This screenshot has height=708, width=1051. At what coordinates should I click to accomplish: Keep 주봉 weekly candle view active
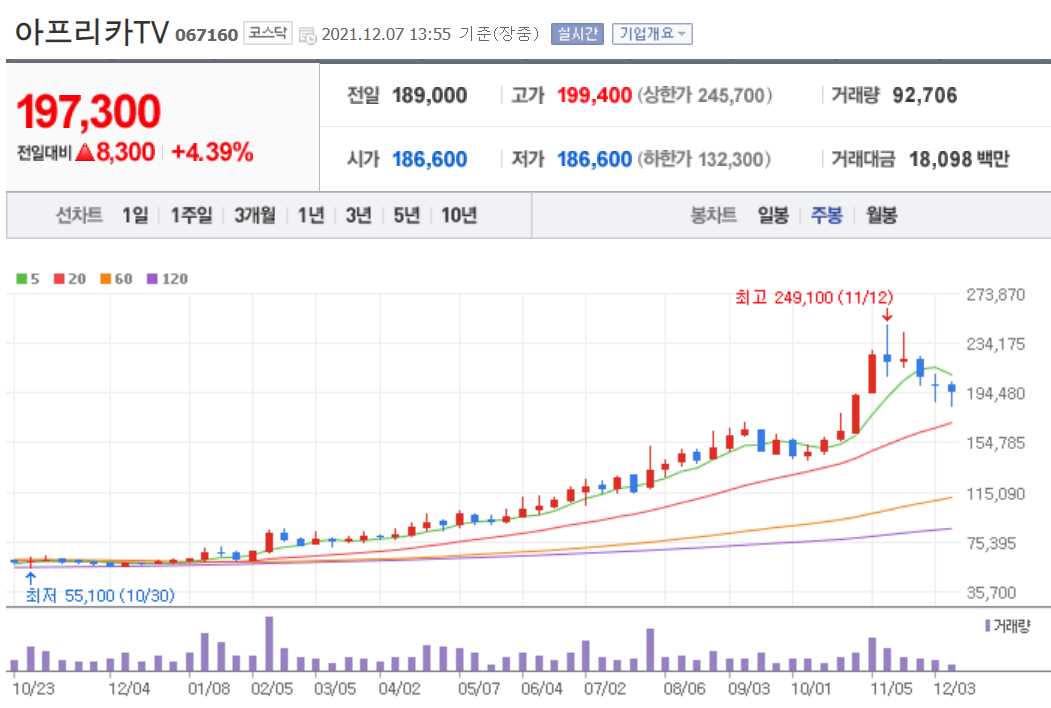click(x=829, y=215)
